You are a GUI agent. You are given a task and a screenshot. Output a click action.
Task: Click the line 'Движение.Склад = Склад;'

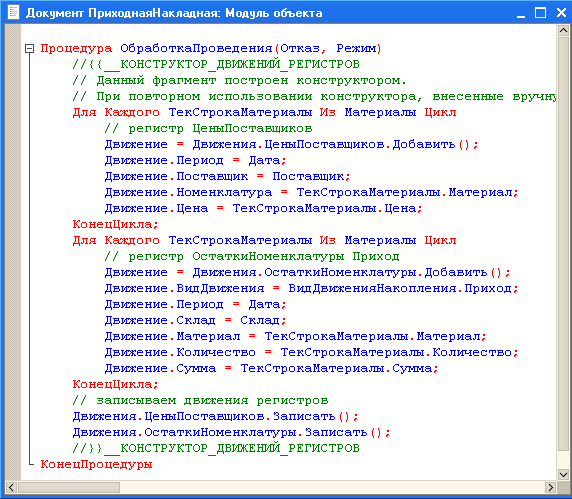pyautogui.click(x=195, y=321)
